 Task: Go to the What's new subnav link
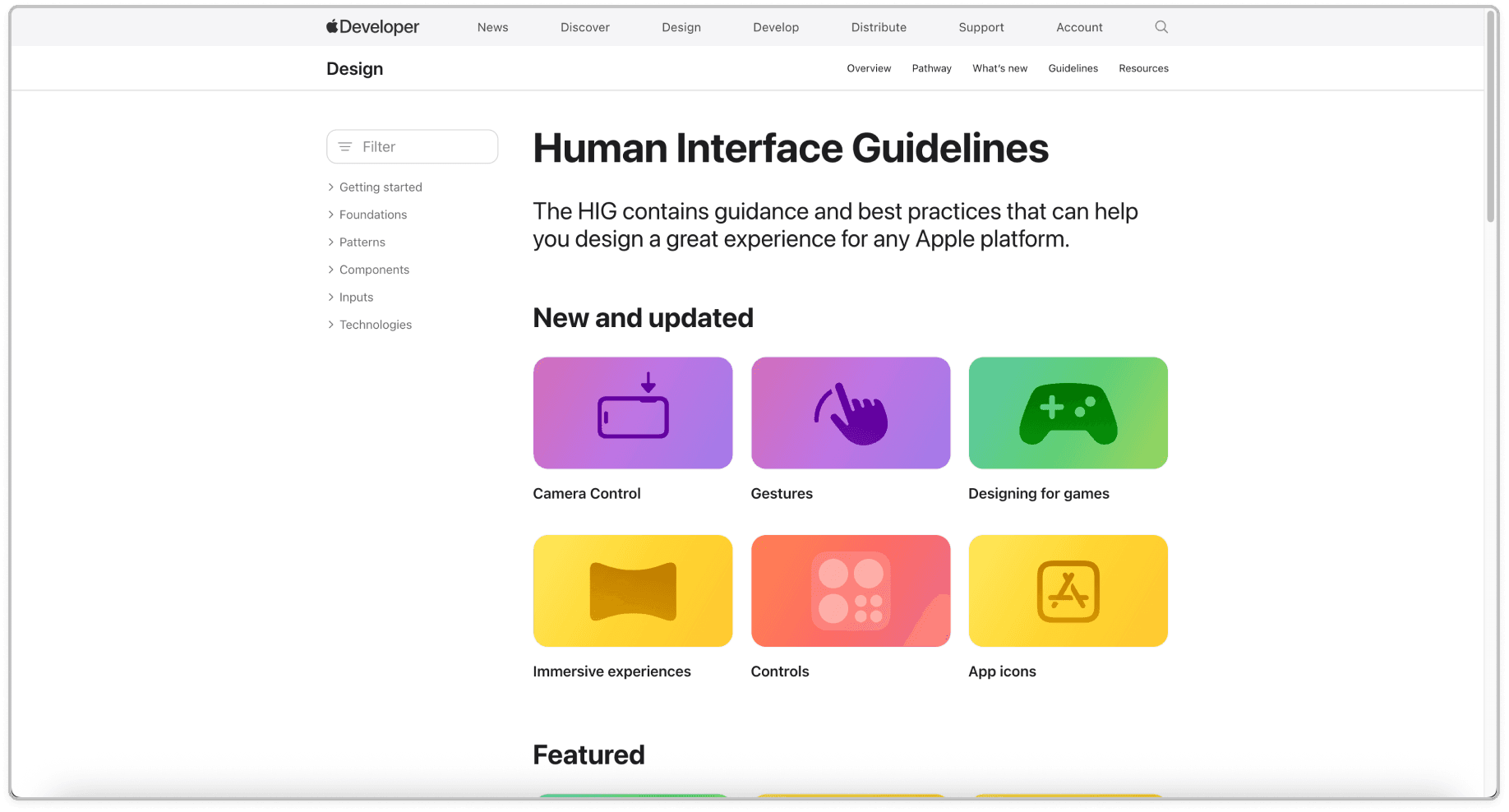click(1000, 68)
